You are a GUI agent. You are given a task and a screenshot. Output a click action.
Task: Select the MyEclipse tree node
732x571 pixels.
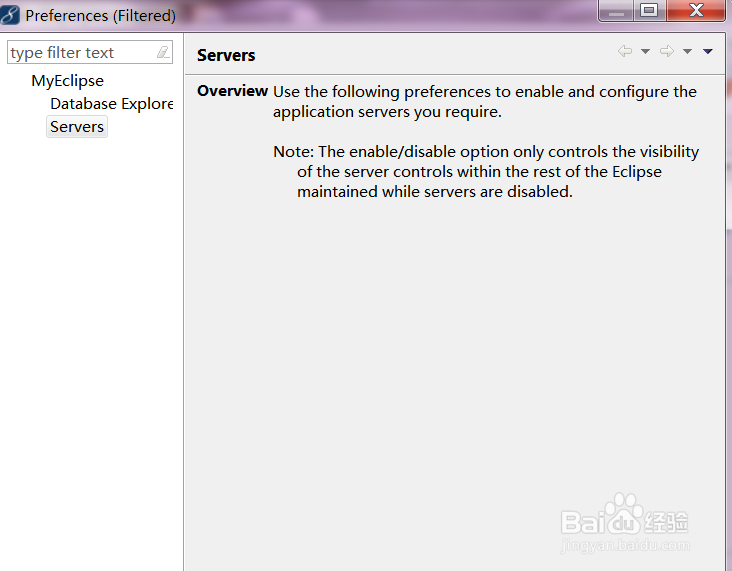pyautogui.click(x=67, y=81)
